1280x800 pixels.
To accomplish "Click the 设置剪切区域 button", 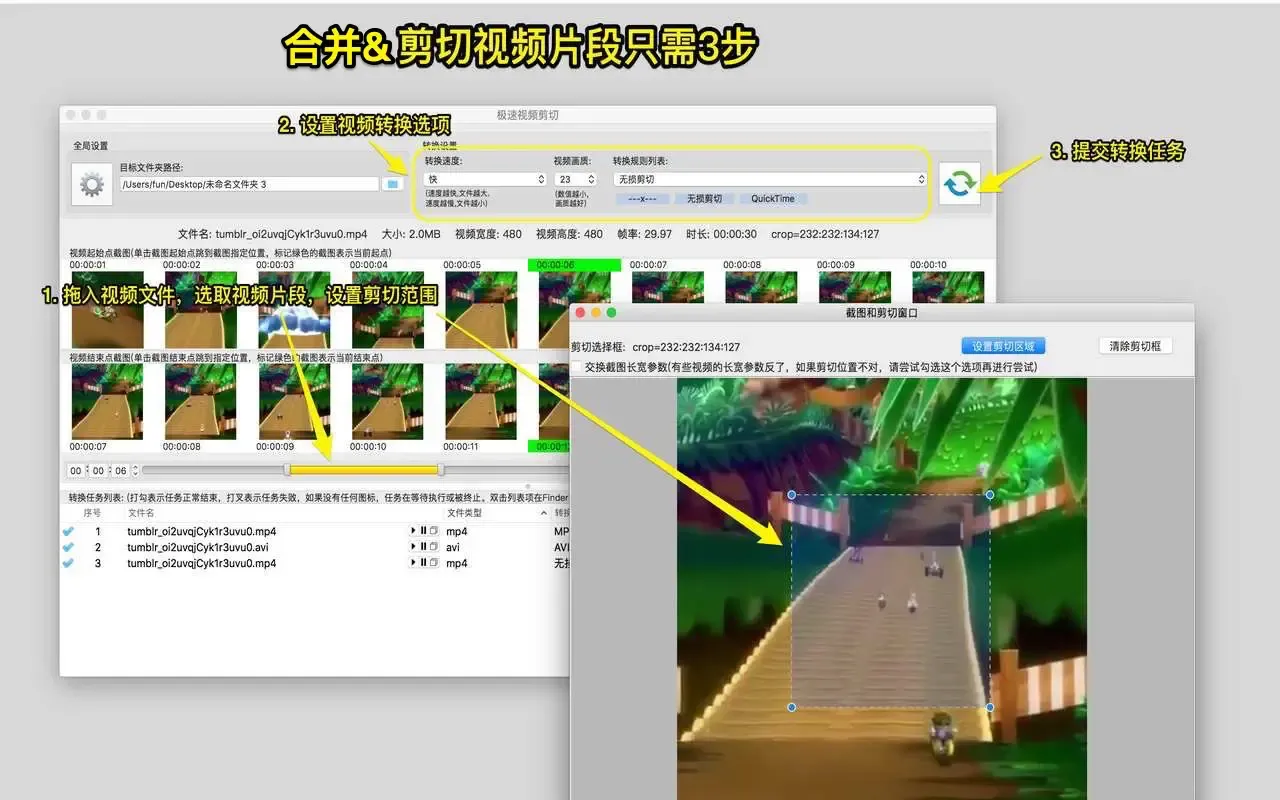I will [x=1003, y=346].
